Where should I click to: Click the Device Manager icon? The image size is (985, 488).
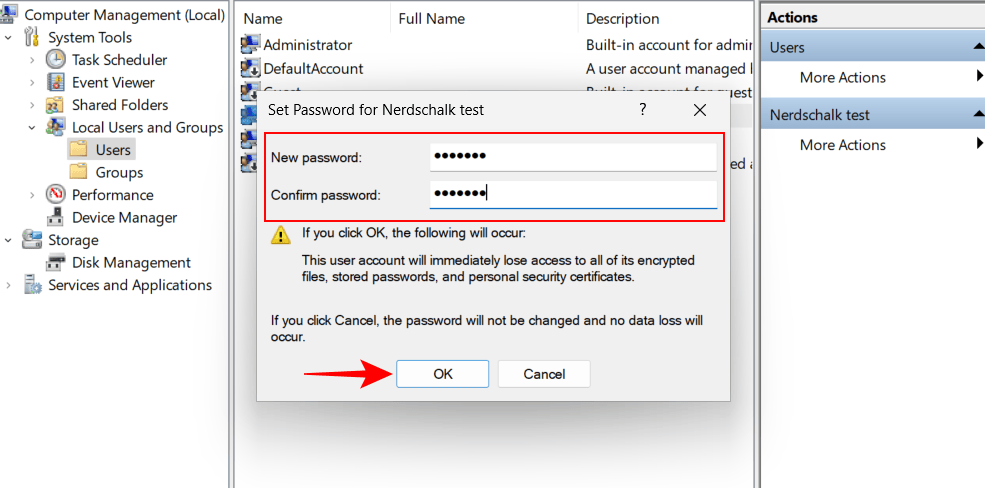pos(57,217)
